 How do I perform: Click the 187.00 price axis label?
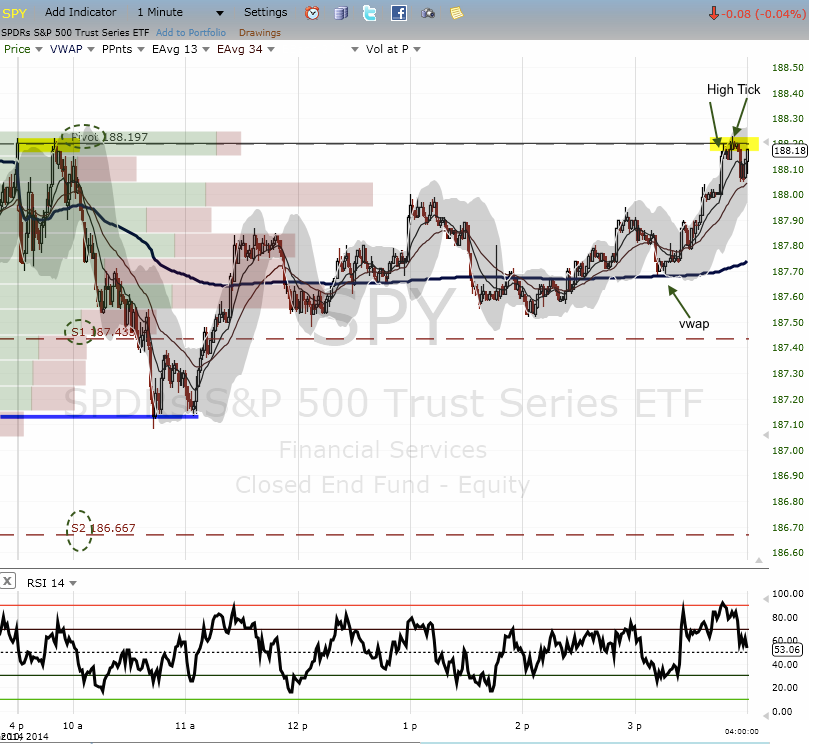point(788,451)
